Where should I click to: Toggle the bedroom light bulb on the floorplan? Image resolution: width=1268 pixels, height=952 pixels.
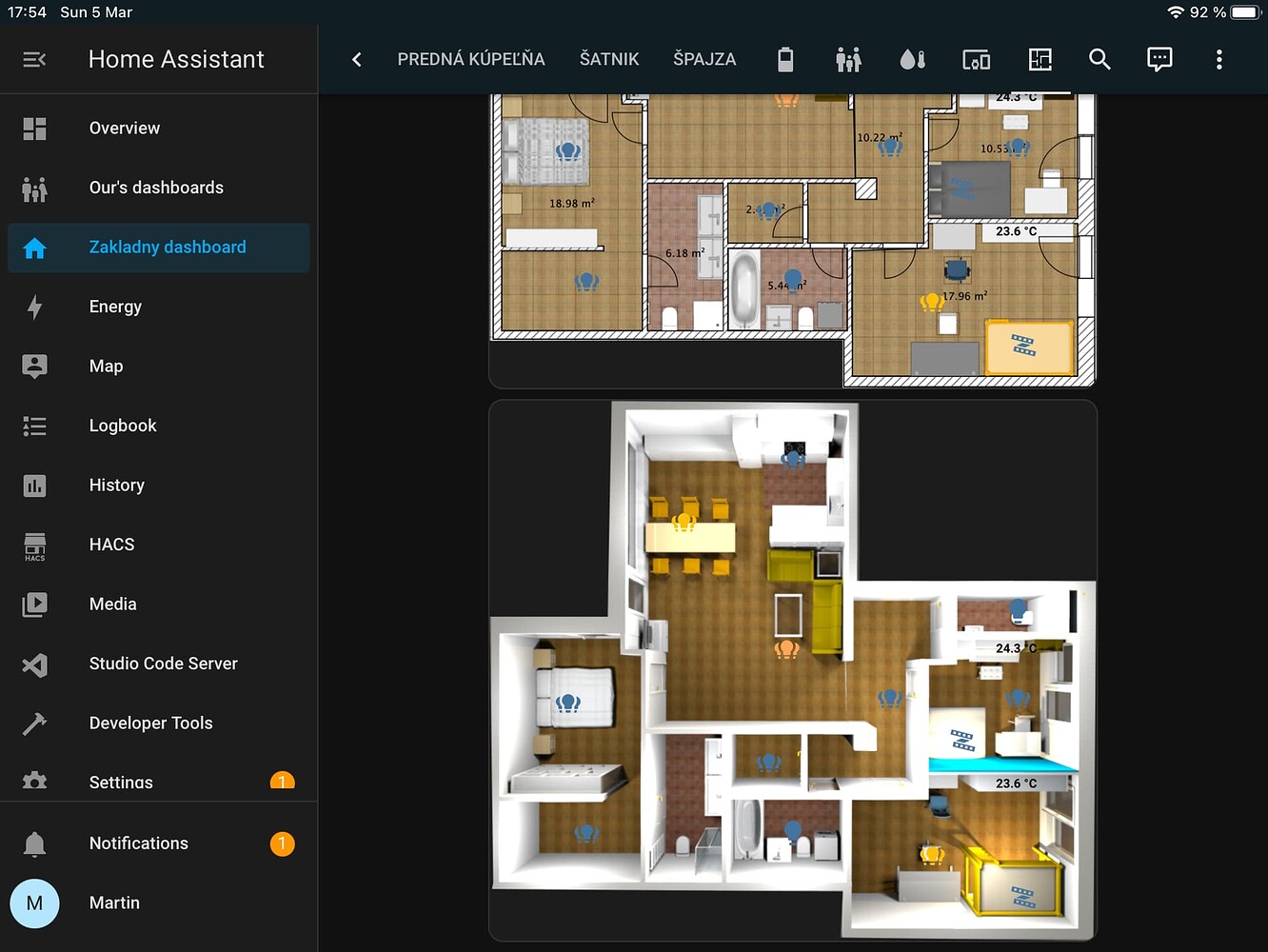click(568, 703)
